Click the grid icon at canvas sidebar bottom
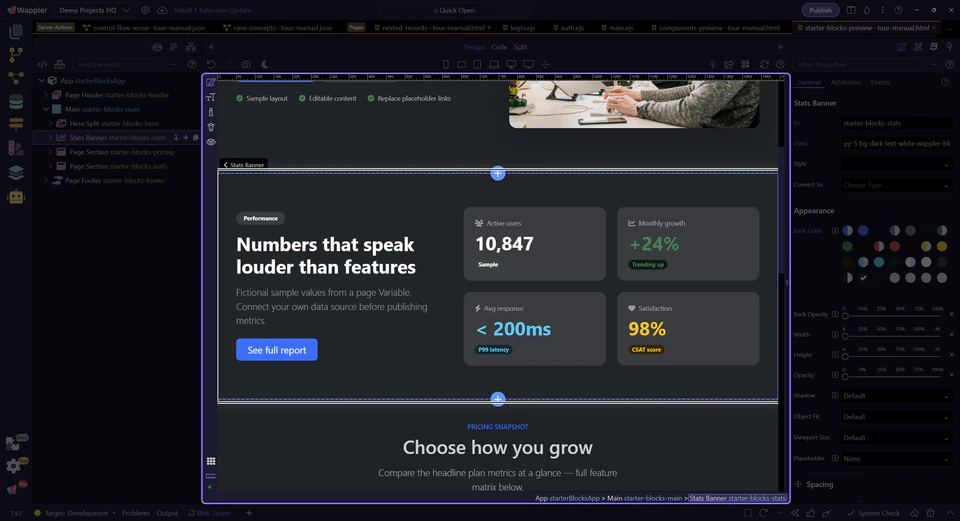 [x=211, y=461]
